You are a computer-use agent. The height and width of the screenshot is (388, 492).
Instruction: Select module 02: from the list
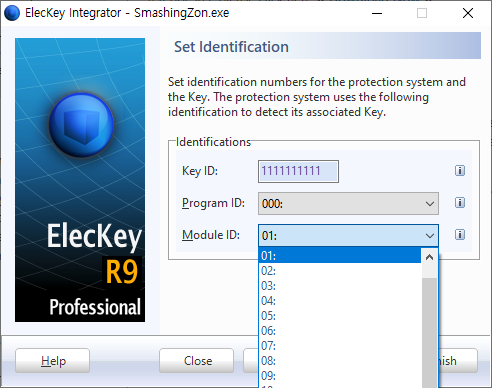pos(340,271)
